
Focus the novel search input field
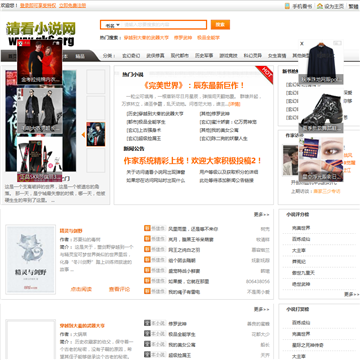pos(164,25)
